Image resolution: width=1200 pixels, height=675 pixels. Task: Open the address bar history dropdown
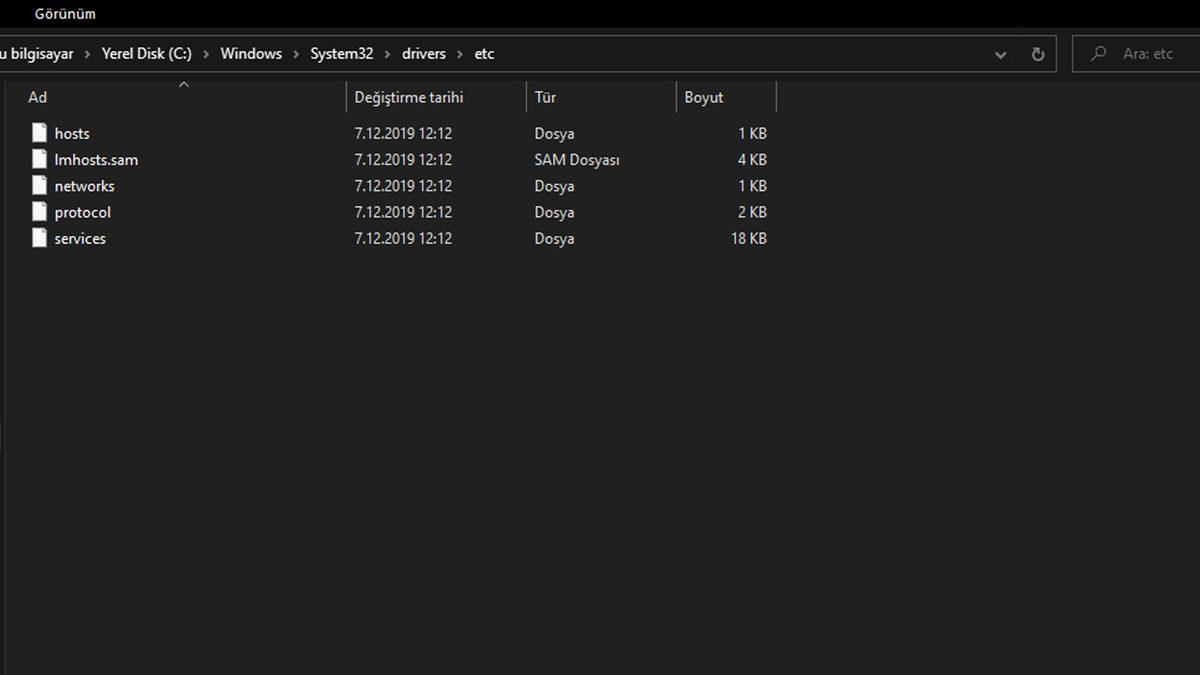pos(1001,55)
